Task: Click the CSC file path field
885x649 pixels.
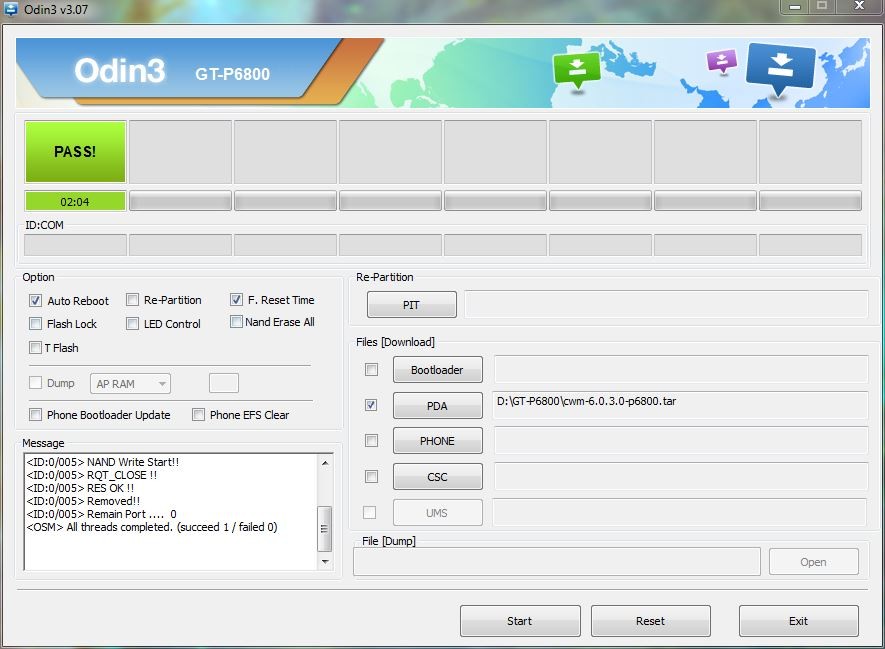Action: [x=680, y=477]
